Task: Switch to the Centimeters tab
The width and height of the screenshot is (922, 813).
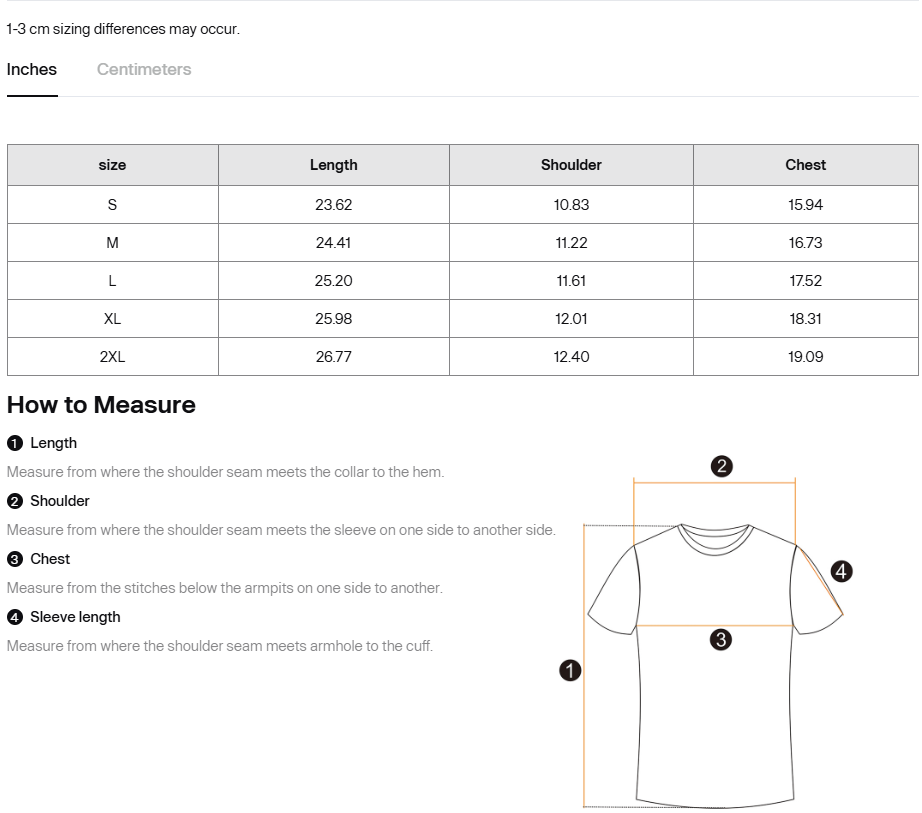Action: 144,70
